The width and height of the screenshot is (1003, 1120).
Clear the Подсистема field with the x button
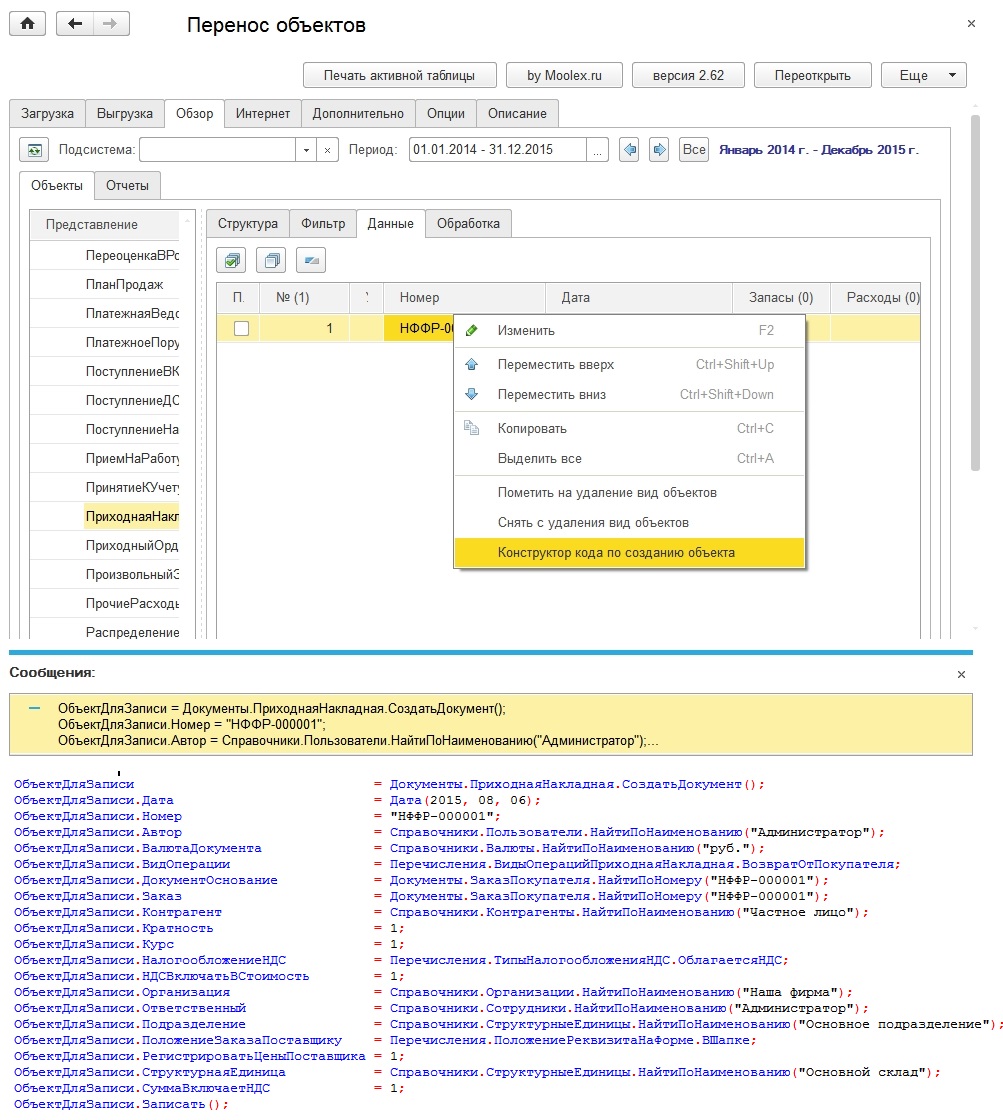pyautogui.click(x=327, y=150)
